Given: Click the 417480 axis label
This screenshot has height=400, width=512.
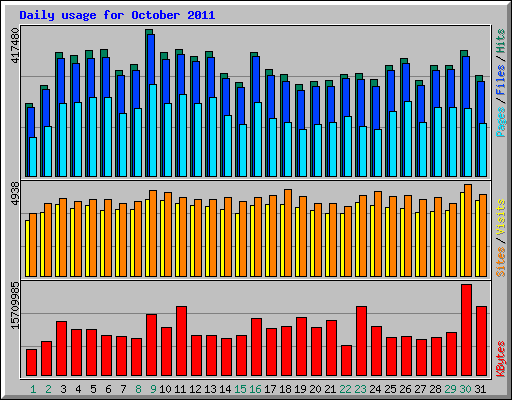Looking at the screenshot, I should (15, 46).
